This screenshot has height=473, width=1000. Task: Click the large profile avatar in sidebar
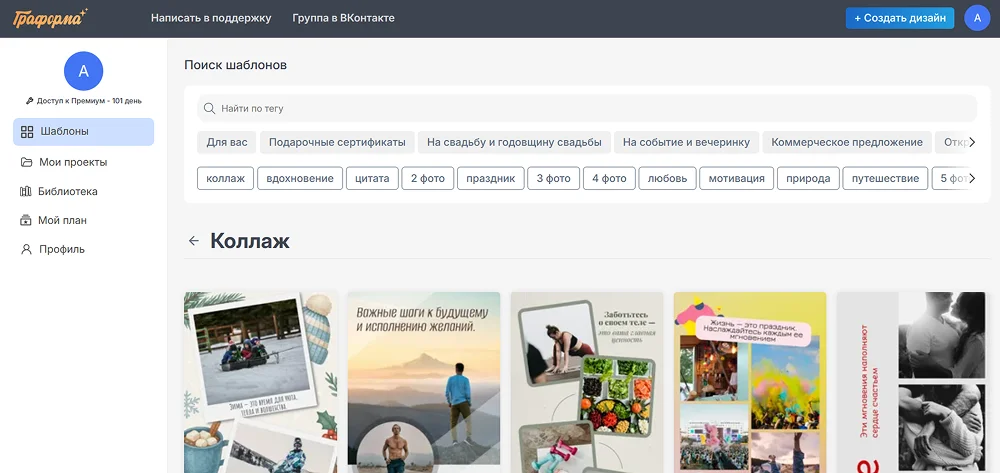pos(84,71)
